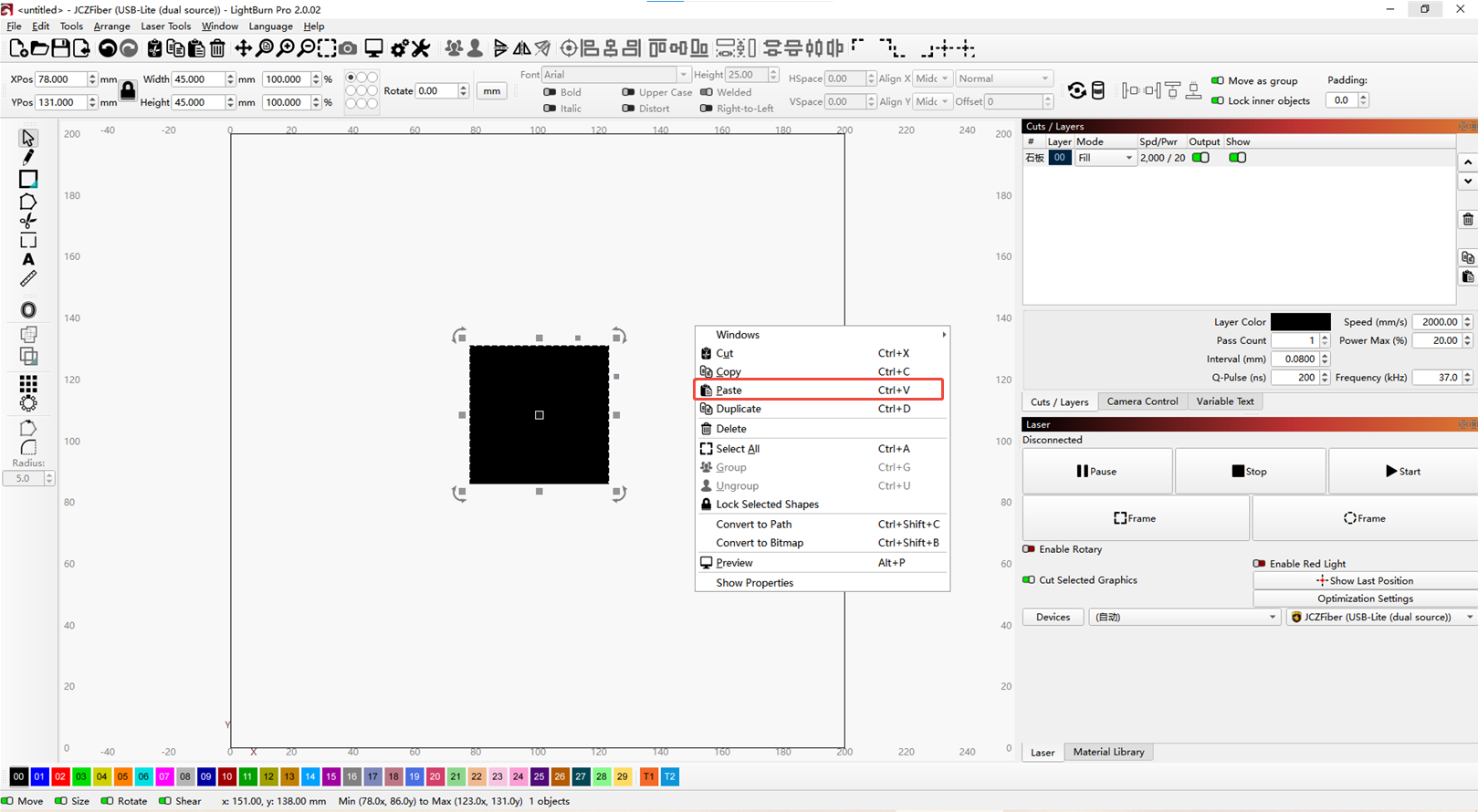This screenshot has width=1478, height=812.
Task: Select the Draw Lines pencil tool
Action: [x=28, y=158]
